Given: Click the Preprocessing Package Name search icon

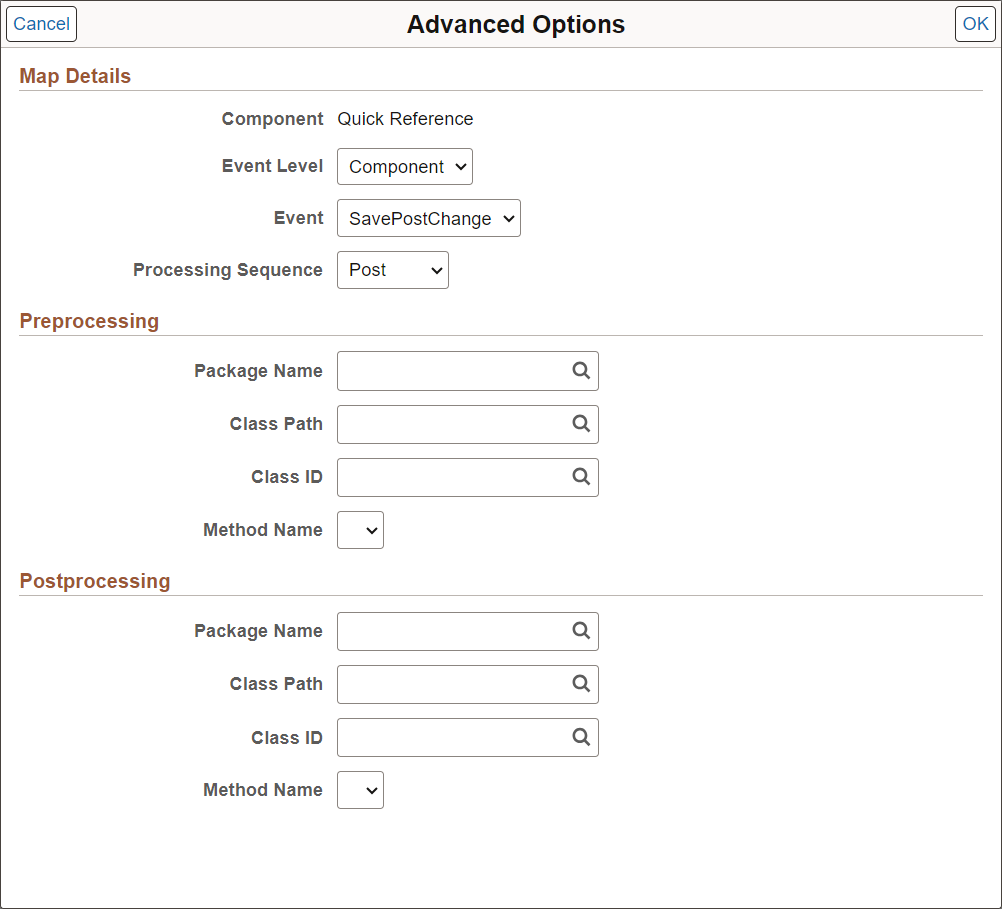Looking at the screenshot, I should pyautogui.click(x=581, y=371).
